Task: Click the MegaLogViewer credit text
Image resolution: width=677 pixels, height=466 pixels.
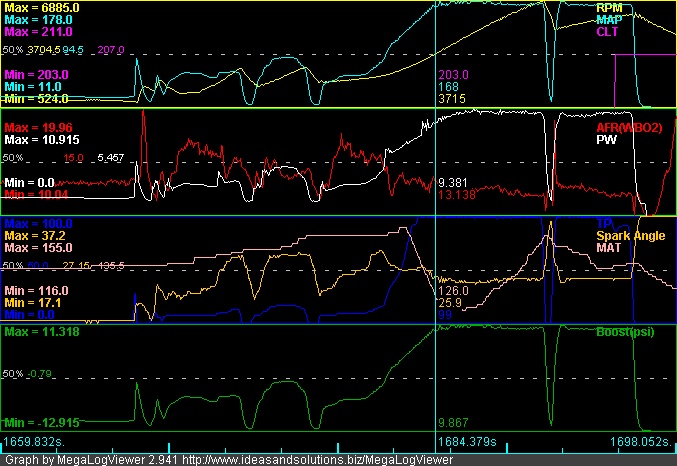Action: (229, 460)
